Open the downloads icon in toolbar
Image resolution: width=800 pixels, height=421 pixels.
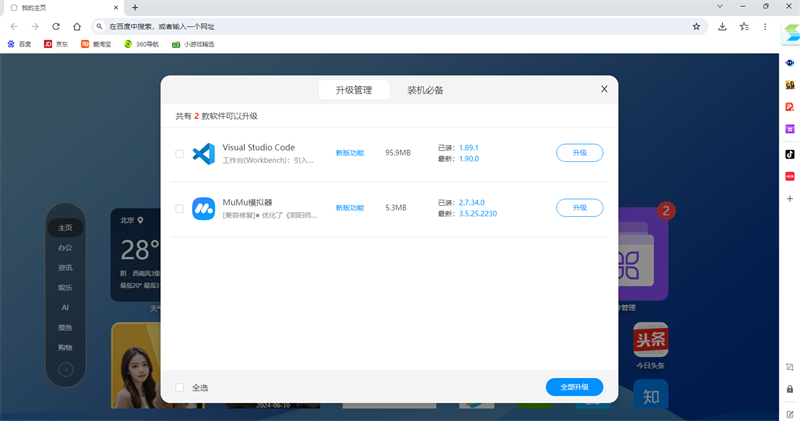(722, 27)
